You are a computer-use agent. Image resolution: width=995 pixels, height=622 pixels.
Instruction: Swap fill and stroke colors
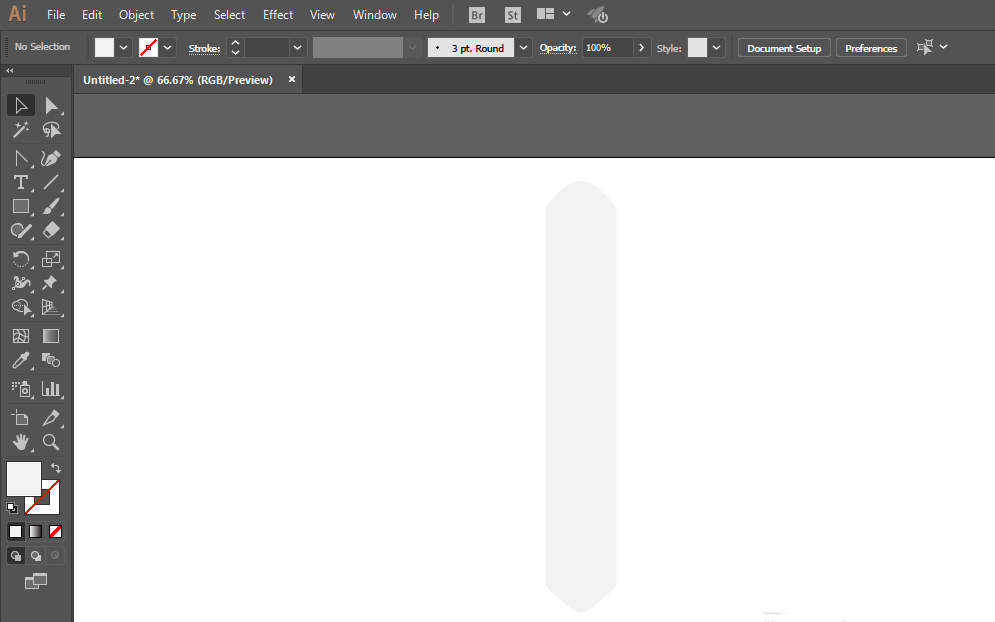coord(56,467)
